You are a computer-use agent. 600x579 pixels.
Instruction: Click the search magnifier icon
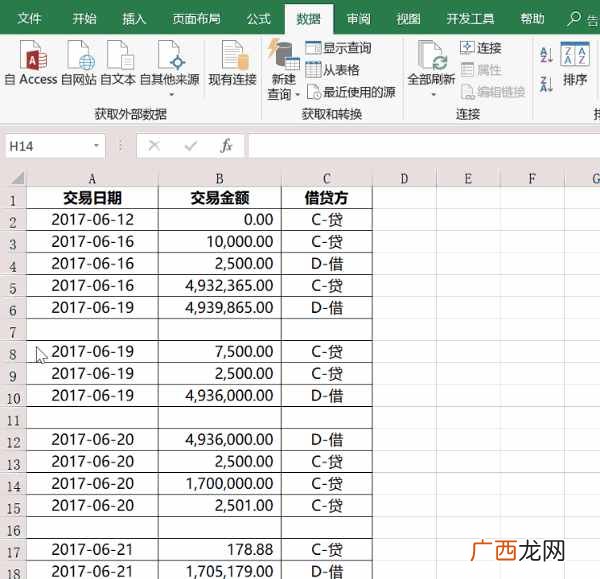point(574,18)
